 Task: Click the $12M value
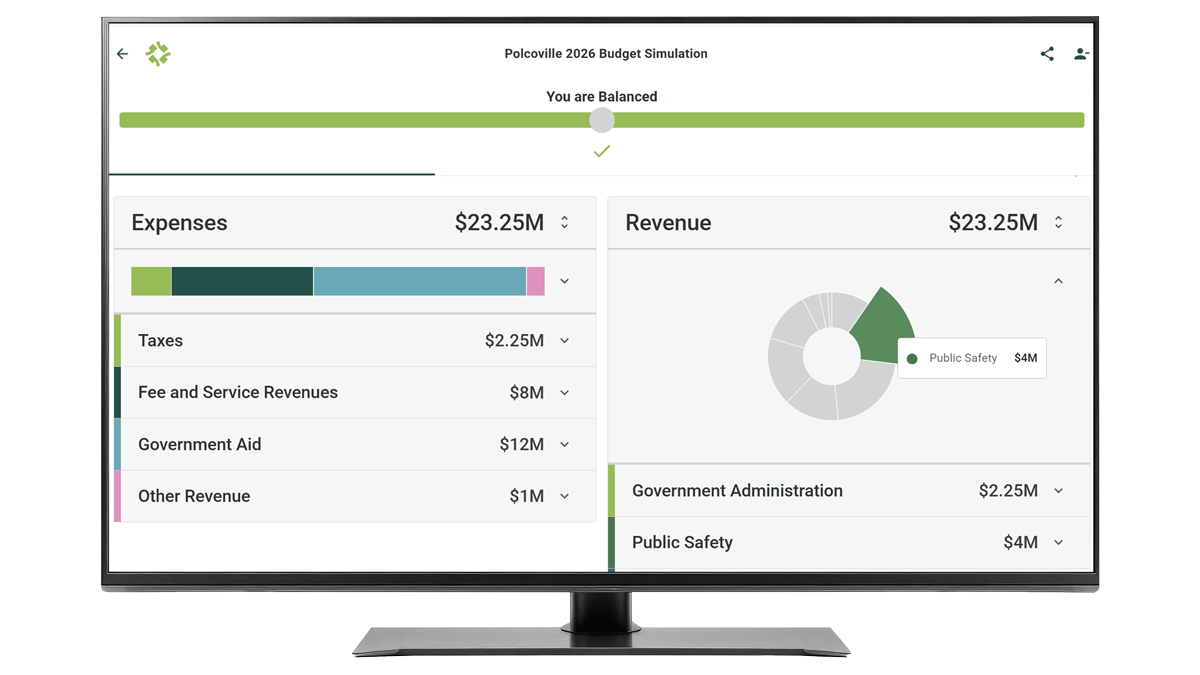click(x=522, y=445)
